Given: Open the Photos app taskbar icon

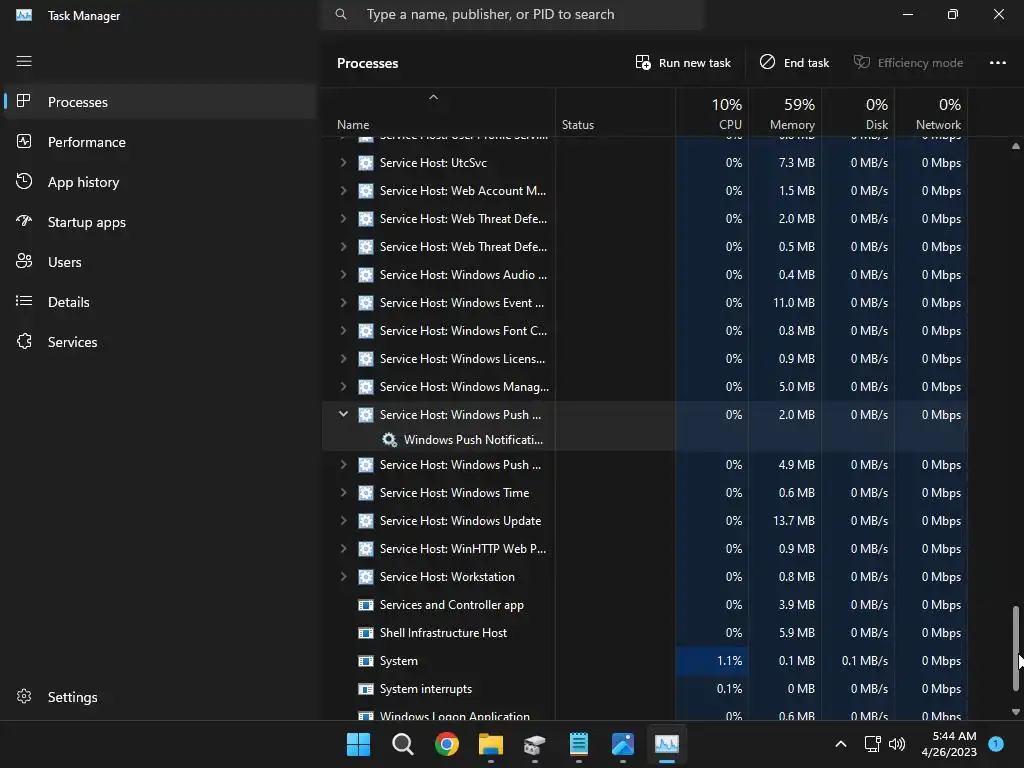Looking at the screenshot, I should coord(622,744).
